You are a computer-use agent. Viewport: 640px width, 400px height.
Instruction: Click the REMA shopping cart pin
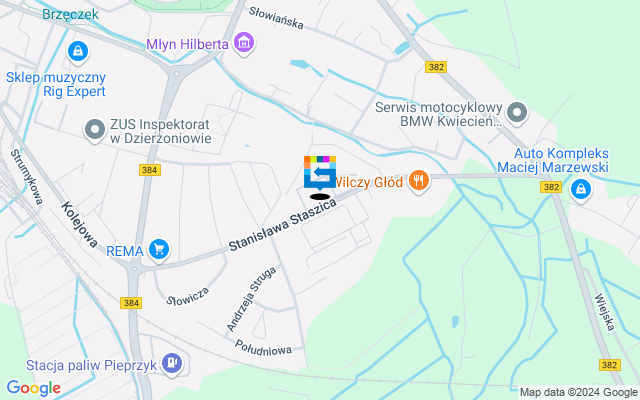coord(159,249)
